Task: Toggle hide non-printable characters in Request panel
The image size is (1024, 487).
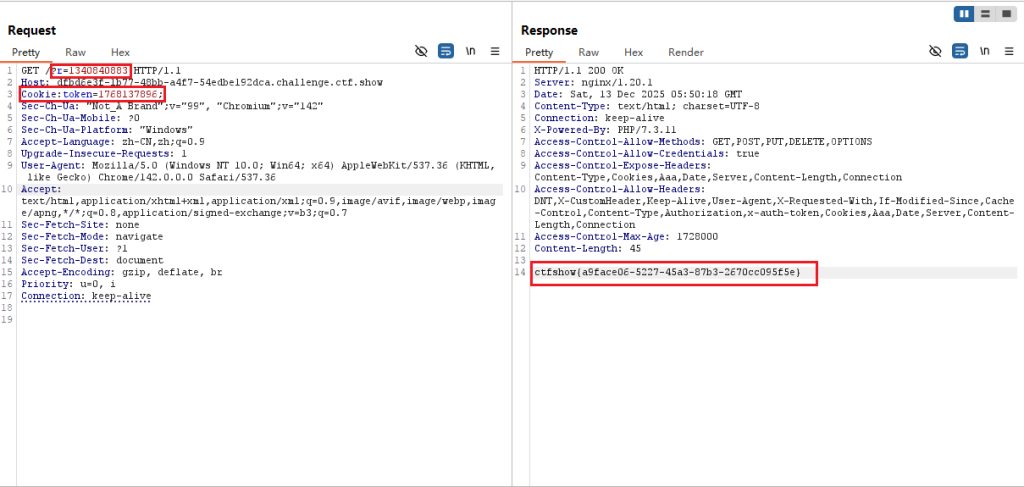Action: [421, 51]
